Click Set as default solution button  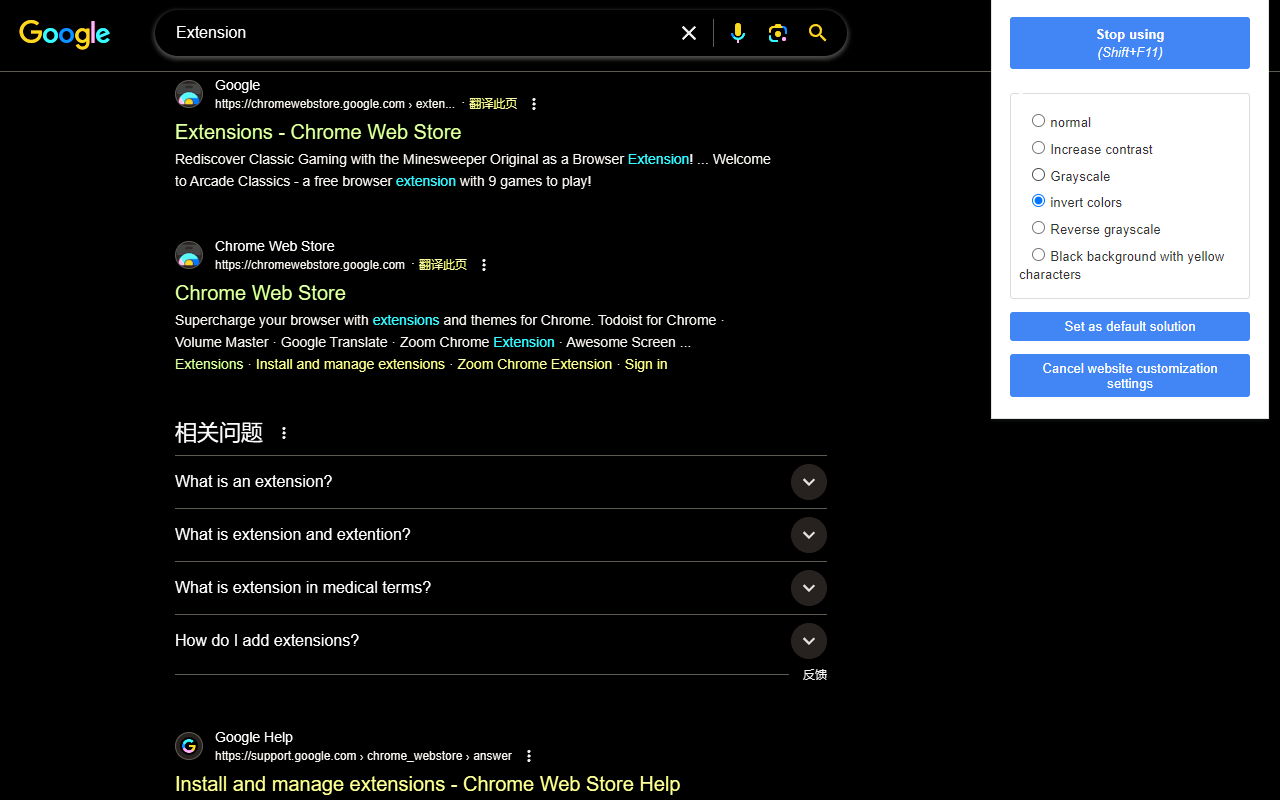point(1129,327)
